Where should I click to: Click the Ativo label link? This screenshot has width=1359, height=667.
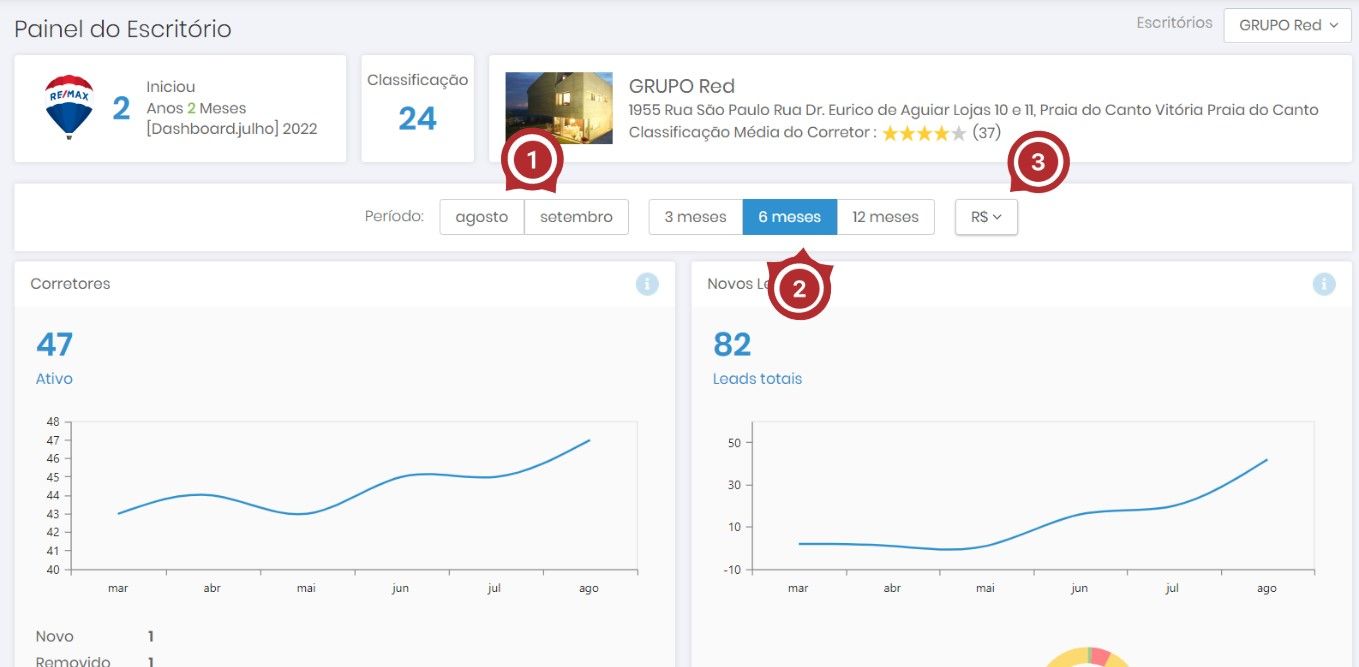tap(54, 379)
